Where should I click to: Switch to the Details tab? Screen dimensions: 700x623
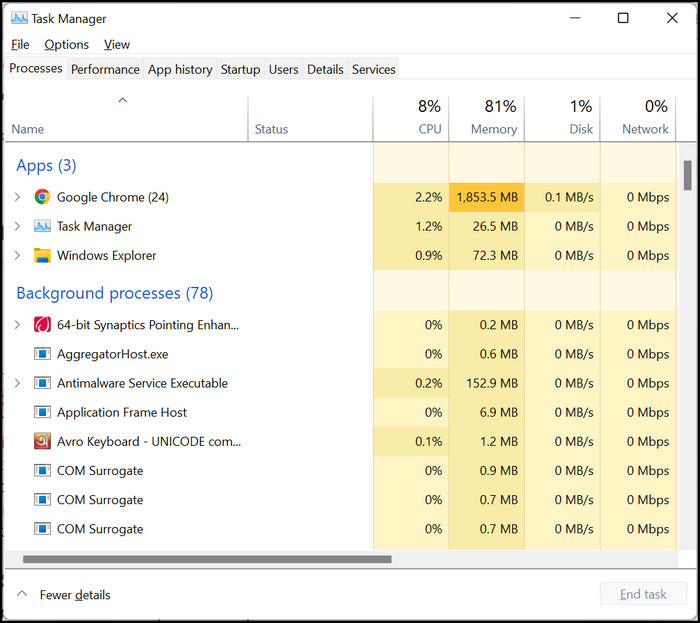pyautogui.click(x=325, y=69)
